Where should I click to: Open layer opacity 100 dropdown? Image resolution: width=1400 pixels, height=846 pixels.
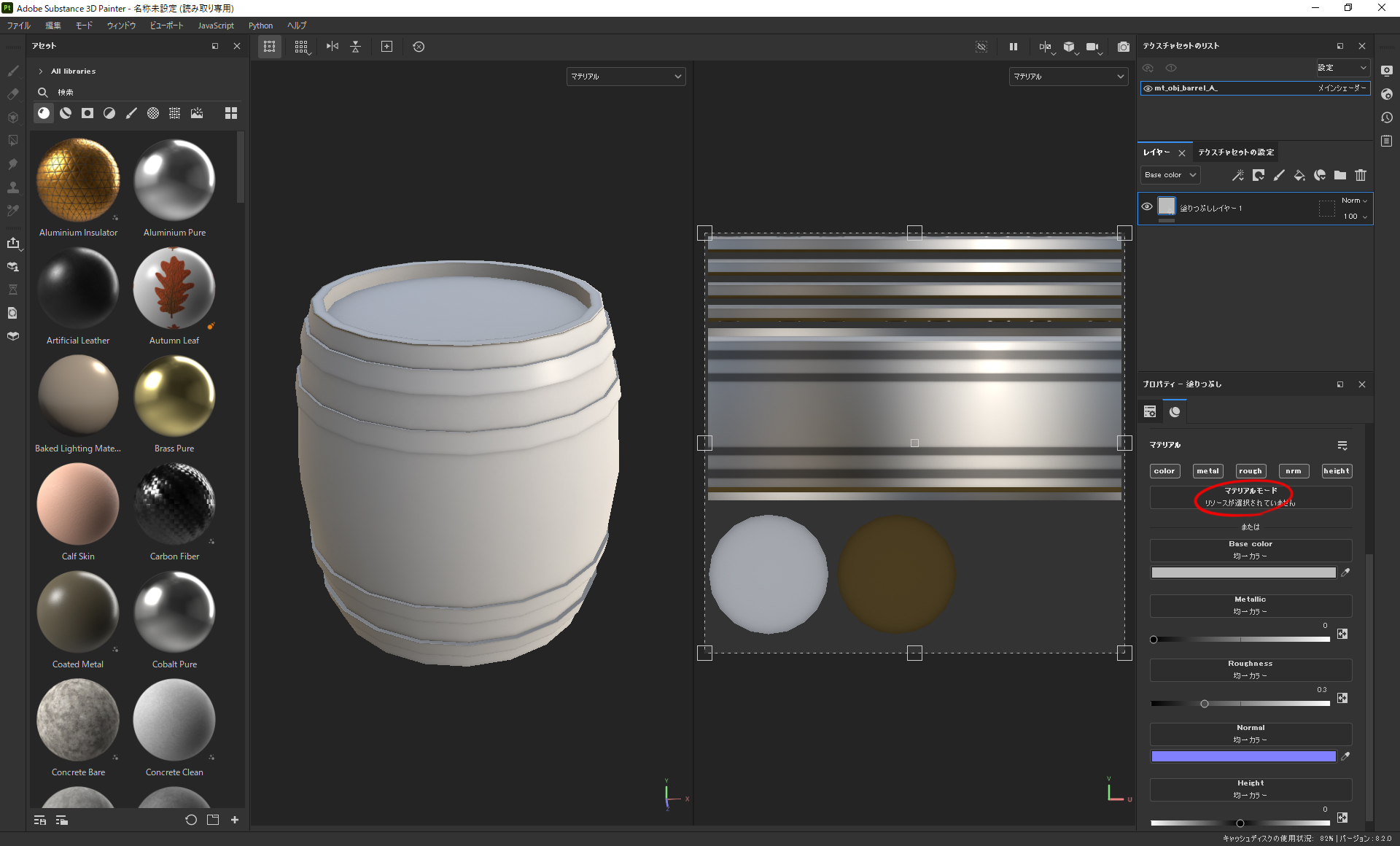(x=1356, y=217)
